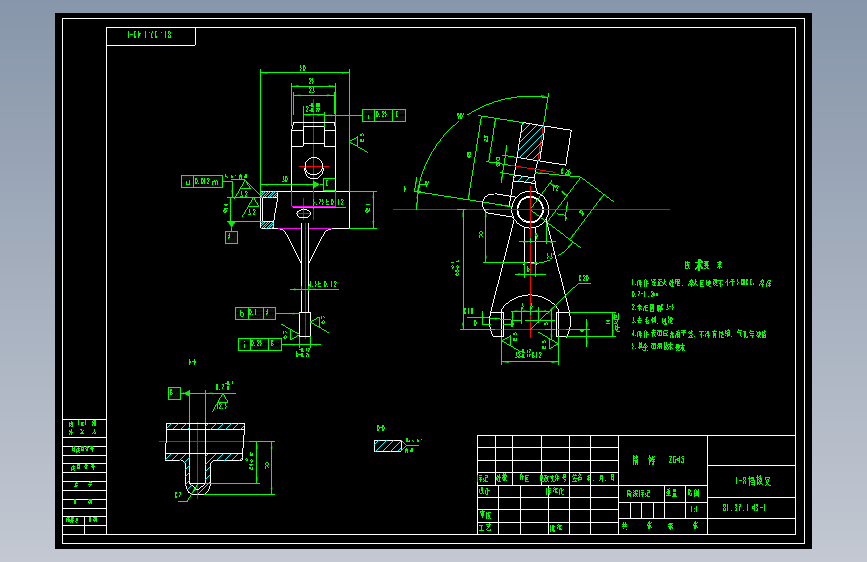
Task: Select the drawing number 81.37.143-1 cell
Action: [x=751, y=508]
